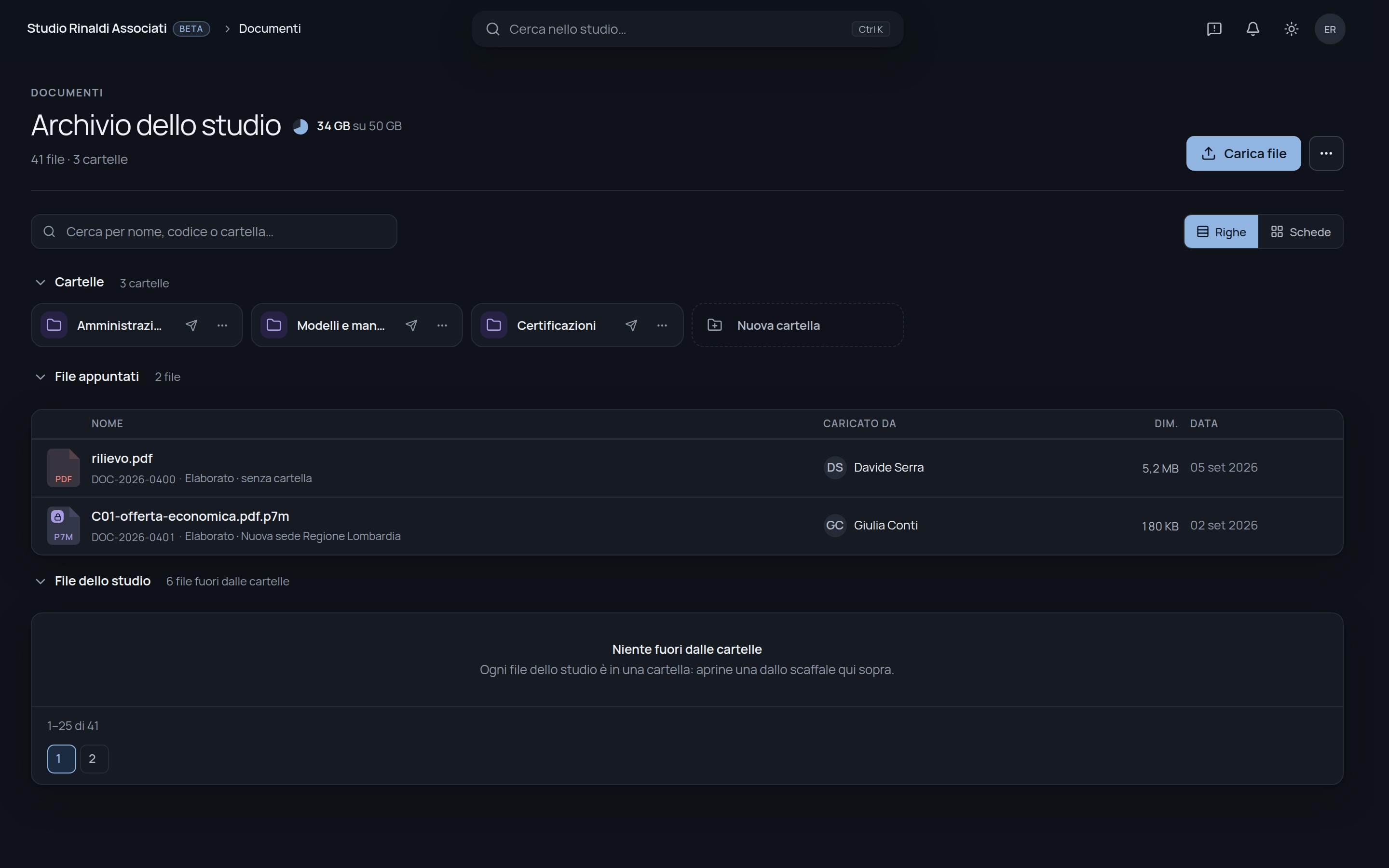Viewport: 1389px width, 868px height.
Task: Open options menu for Modelli e man... folder
Action: click(442, 325)
